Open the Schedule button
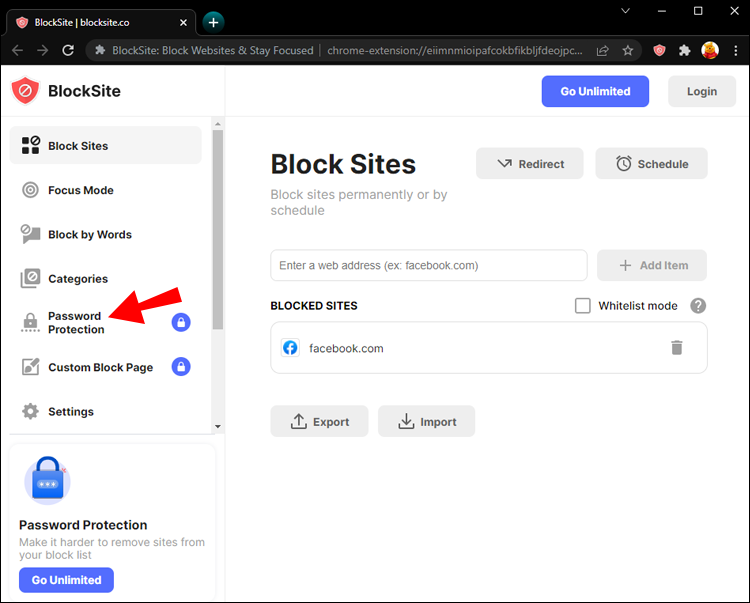The height and width of the screenshot is (603, 750). pyautogui.click(x=651, y=164)
